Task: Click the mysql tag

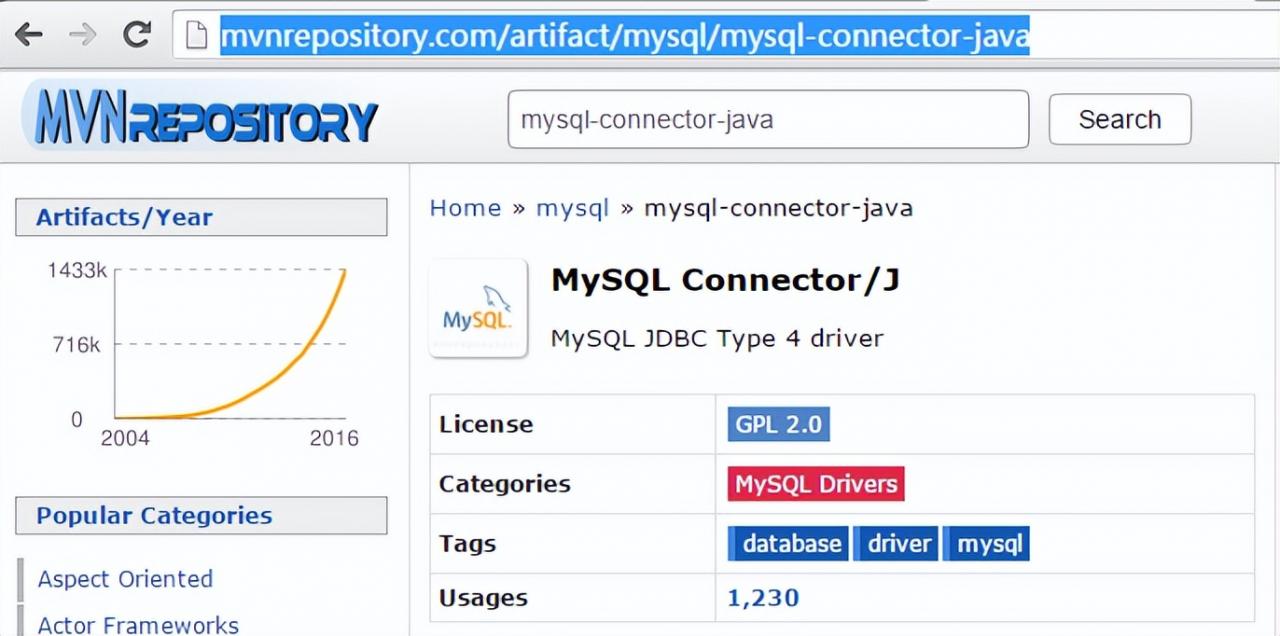Action: pos(986,544)
